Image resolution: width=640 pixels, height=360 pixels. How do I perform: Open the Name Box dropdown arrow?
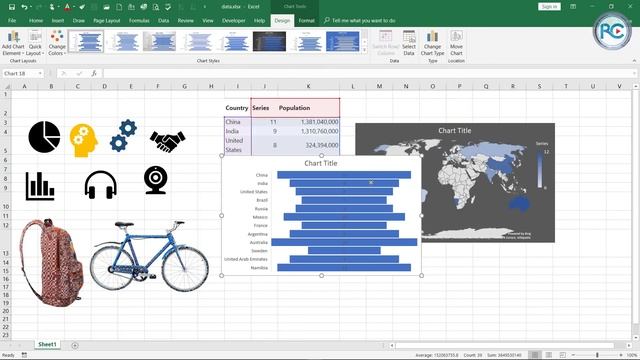point(40,73)
